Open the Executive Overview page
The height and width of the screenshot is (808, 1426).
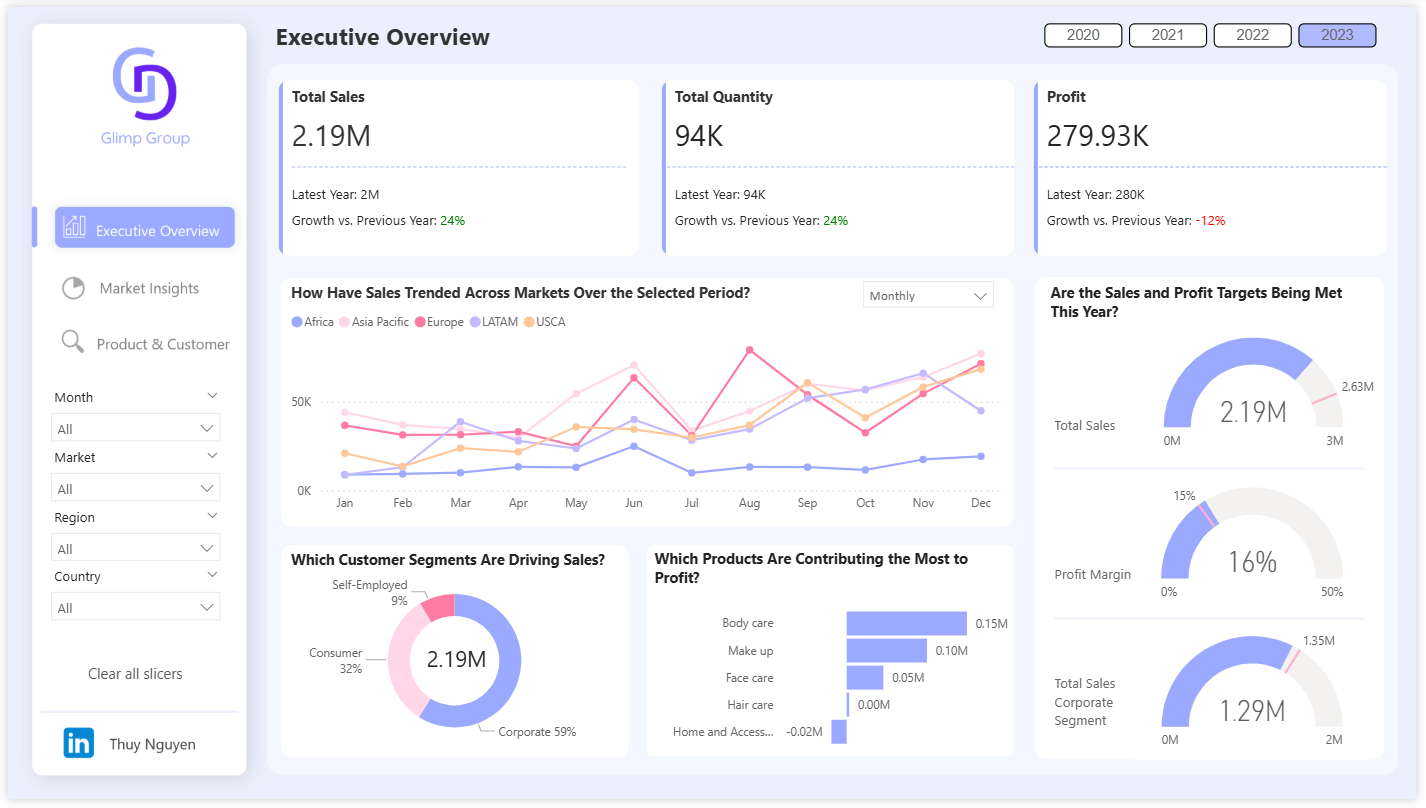coord(145,228)
